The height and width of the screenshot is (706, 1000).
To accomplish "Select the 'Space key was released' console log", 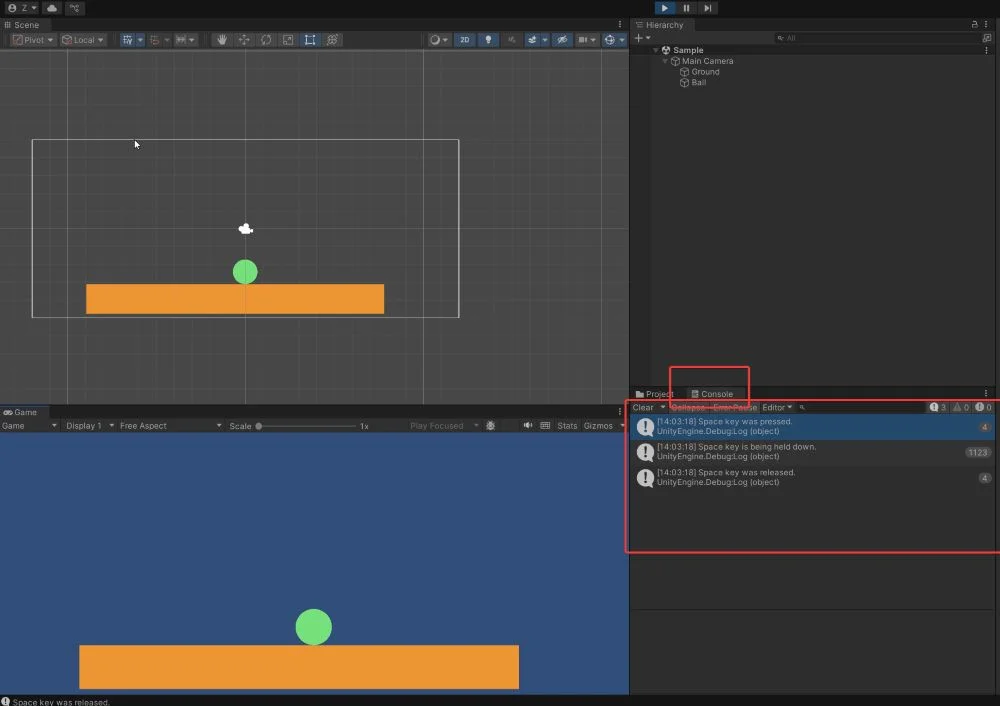I will point(813,478).
